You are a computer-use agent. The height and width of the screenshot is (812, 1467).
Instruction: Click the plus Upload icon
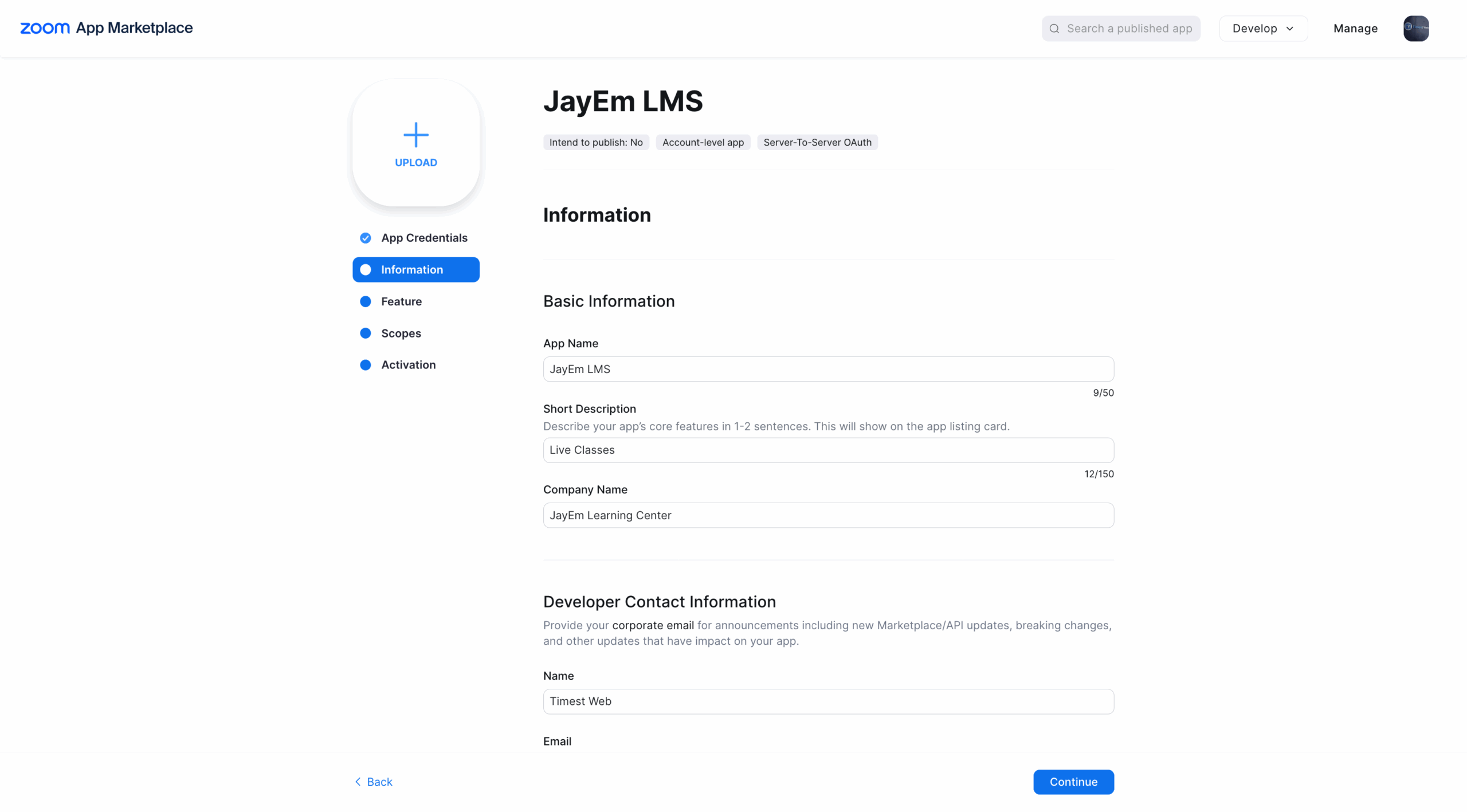(x=415, y=135)
